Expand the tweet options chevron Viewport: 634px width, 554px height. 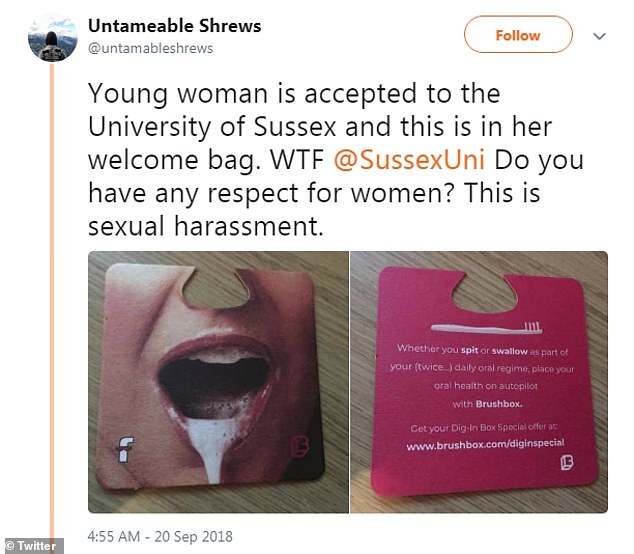click(x=599, y=36)
